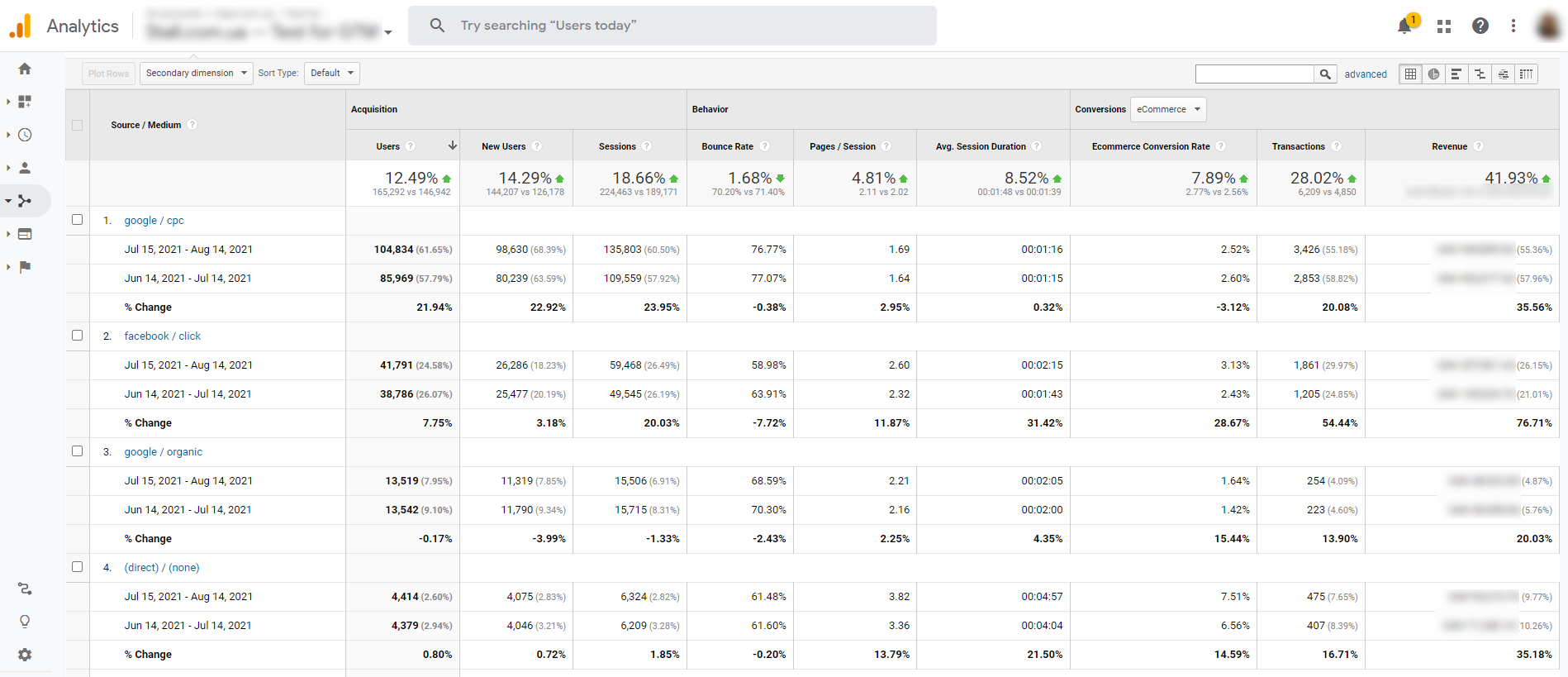This screenshot has height=677, width=1568.
Task: Open the facebook / click link
Action: 163,336
